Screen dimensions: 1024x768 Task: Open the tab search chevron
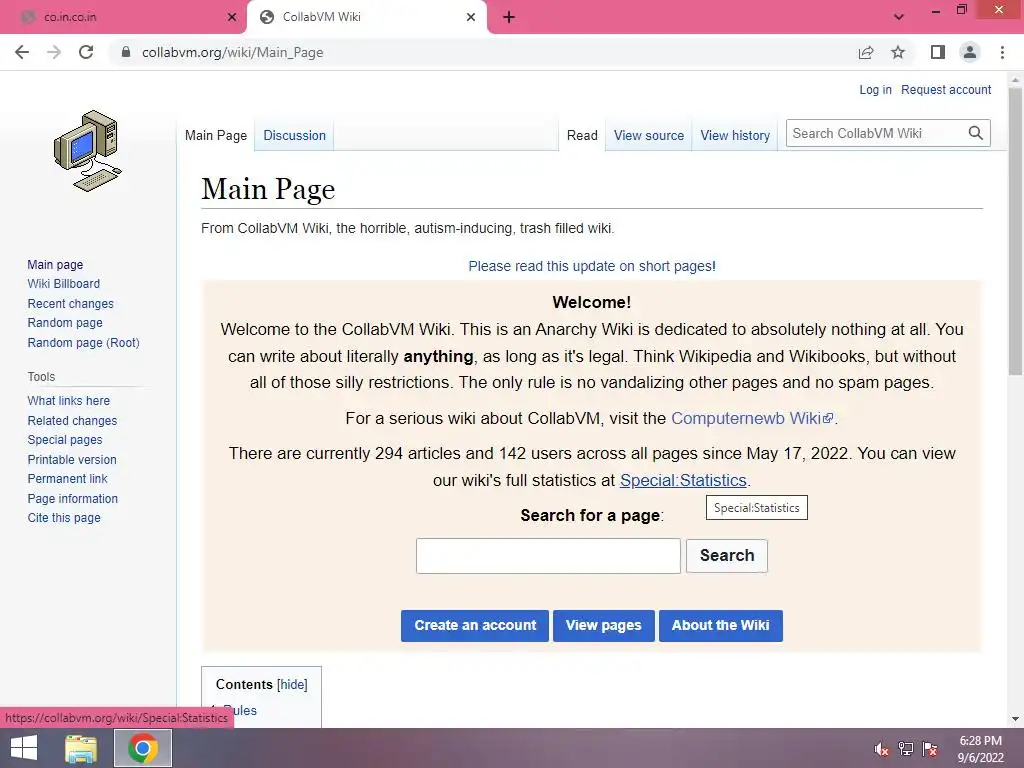[899, 17]
